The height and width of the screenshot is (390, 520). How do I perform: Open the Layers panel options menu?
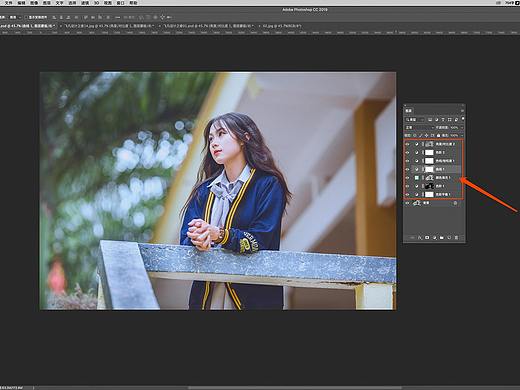[462, 110]
